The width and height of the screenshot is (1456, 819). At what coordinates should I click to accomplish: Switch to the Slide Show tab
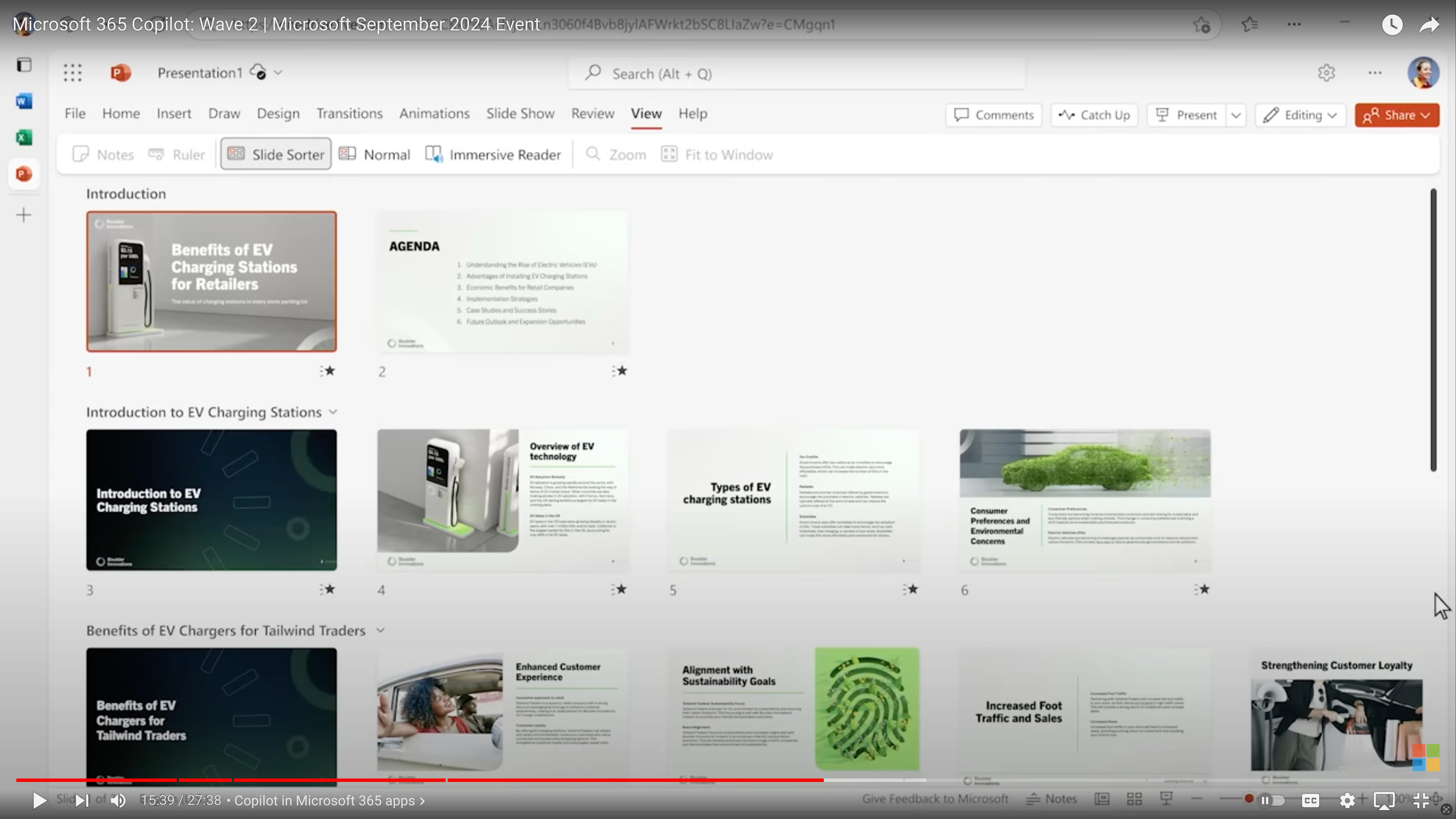click(x=520, y=114)
